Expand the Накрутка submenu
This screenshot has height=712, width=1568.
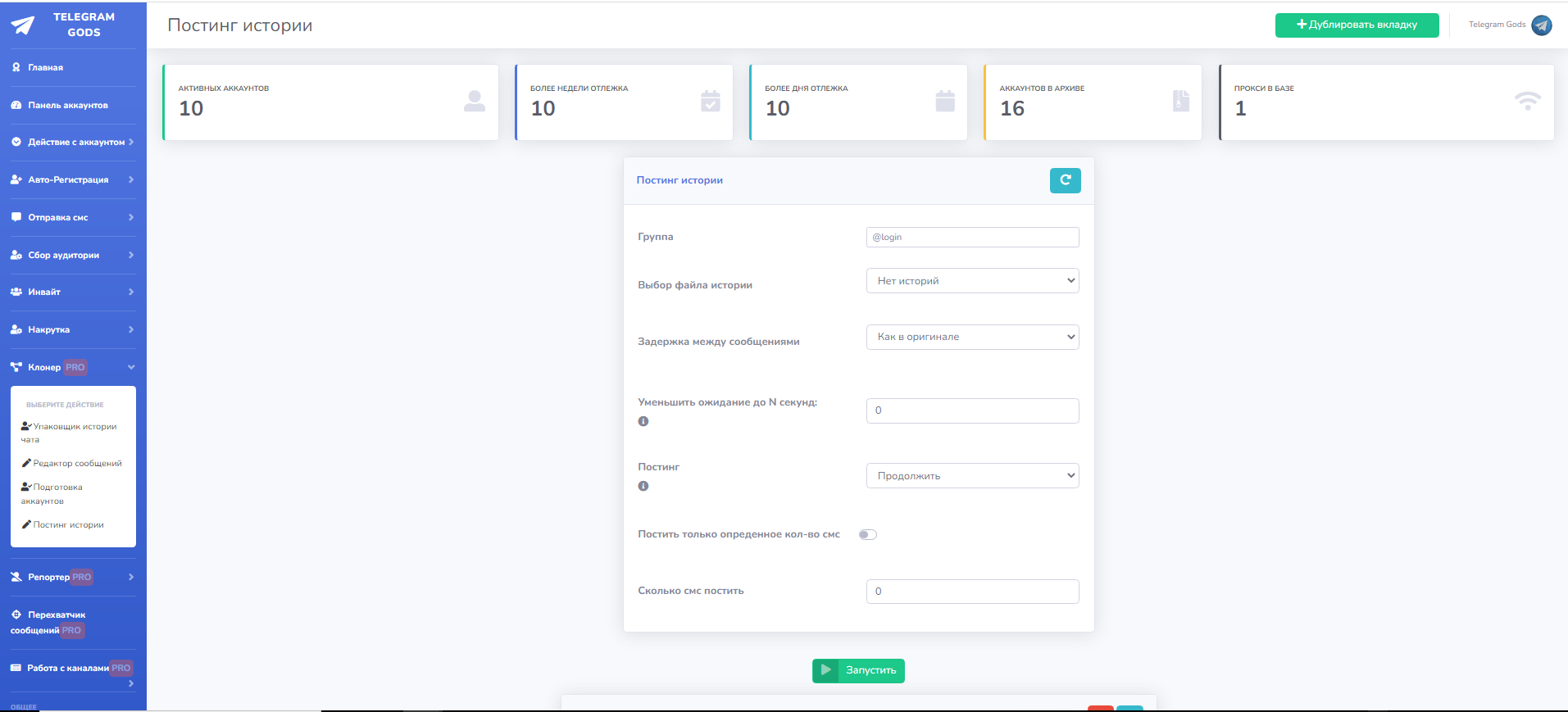[x=73, y=329]
